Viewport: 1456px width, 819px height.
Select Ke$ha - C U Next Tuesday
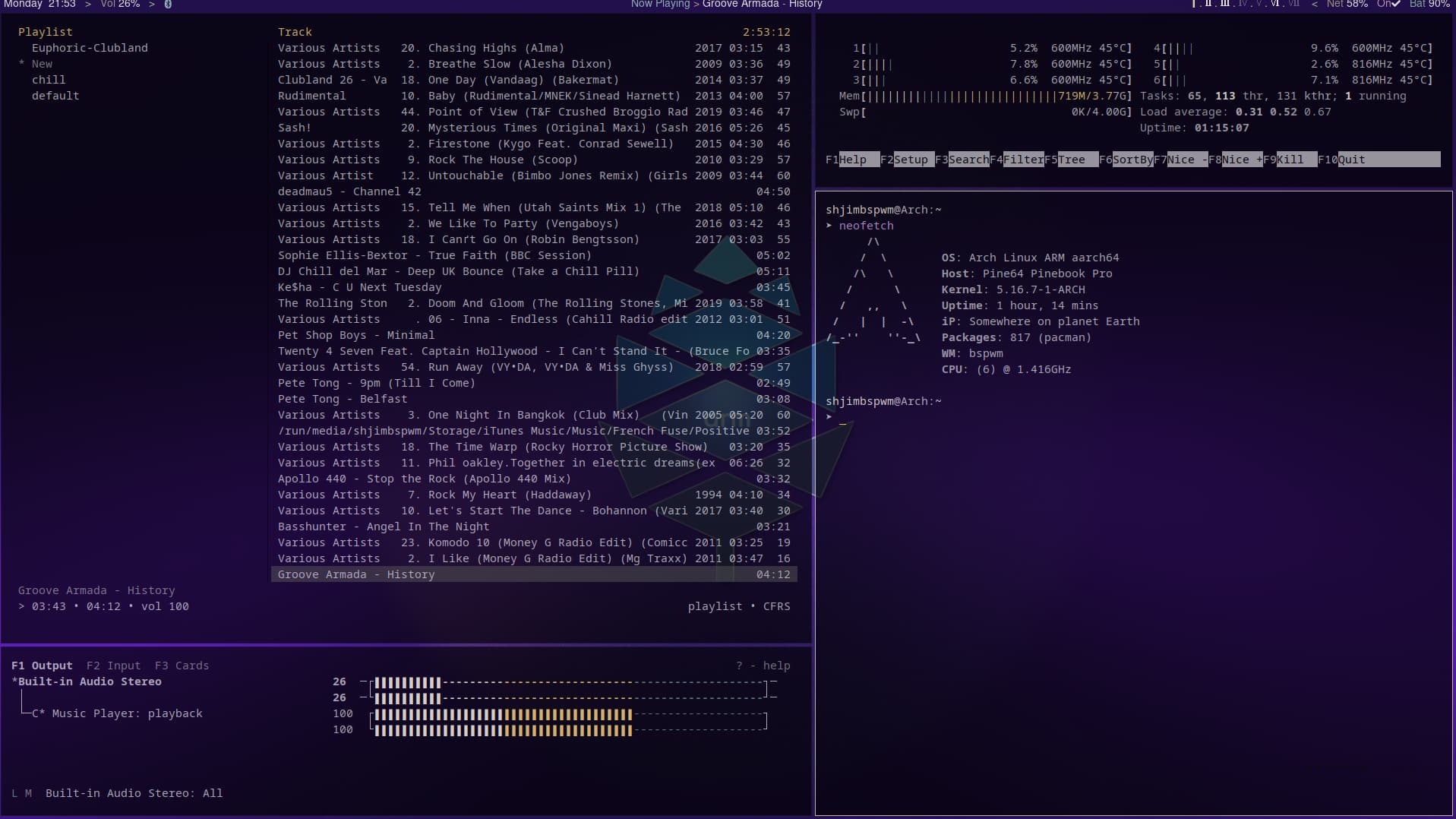533,287
